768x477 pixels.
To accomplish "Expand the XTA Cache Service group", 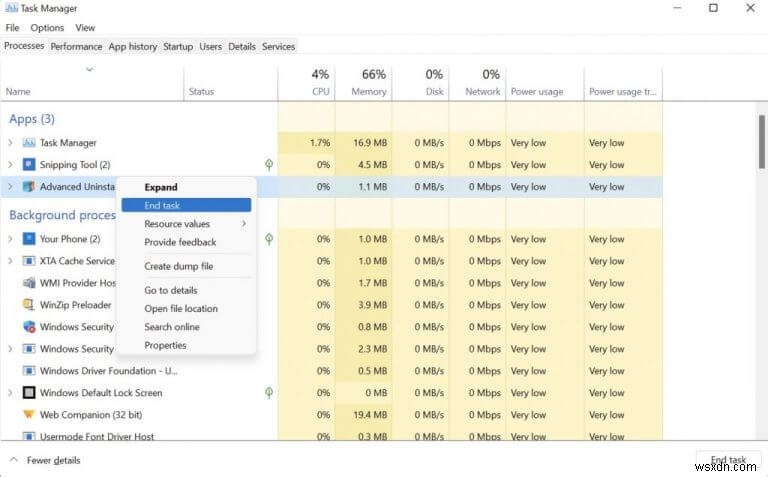I will [x=10, y=261].
